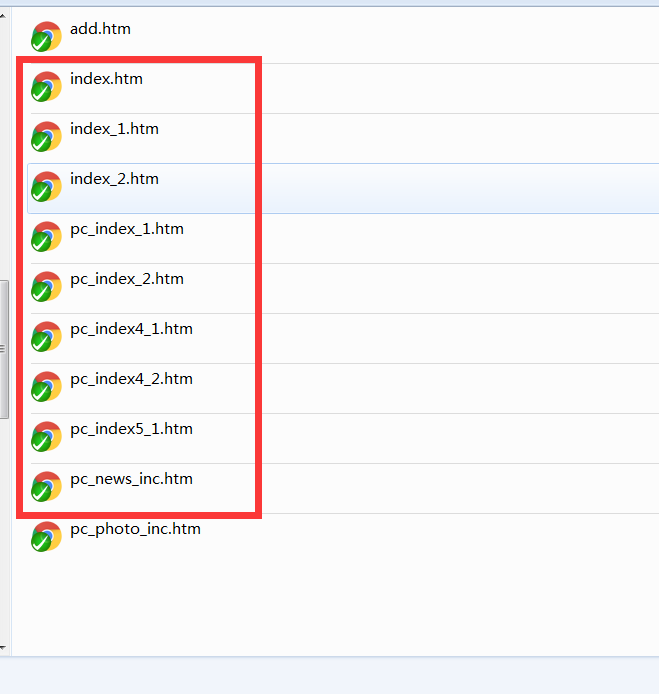Select the icon of pc_index_2.htm
Image resolution: width=659 pixels, height=694 pixels.
point(46,287)
